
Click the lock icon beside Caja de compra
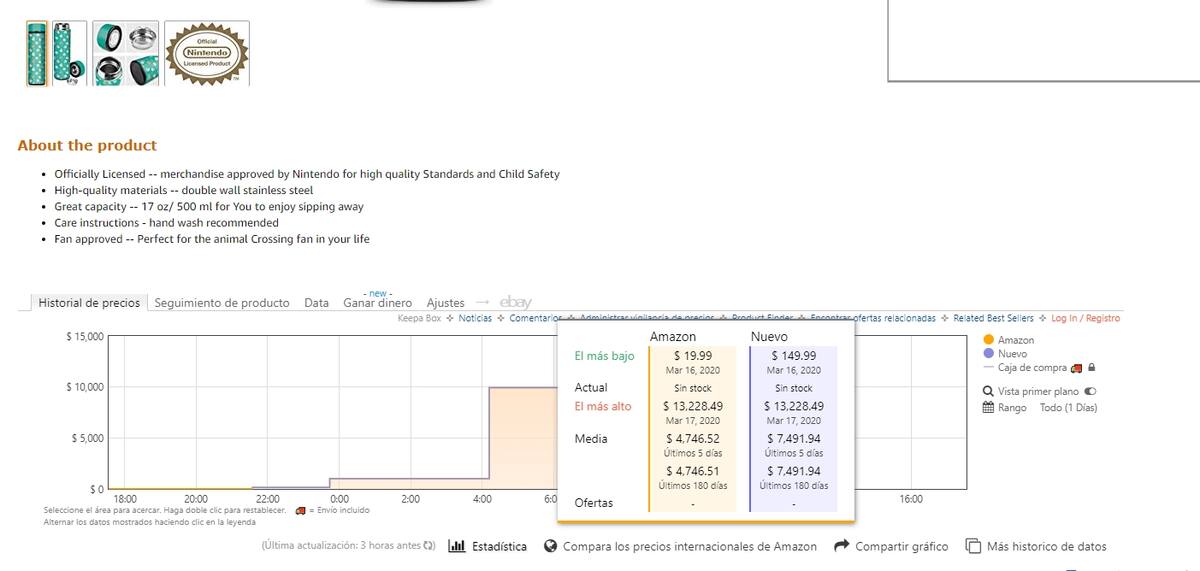click(1092, 368)
